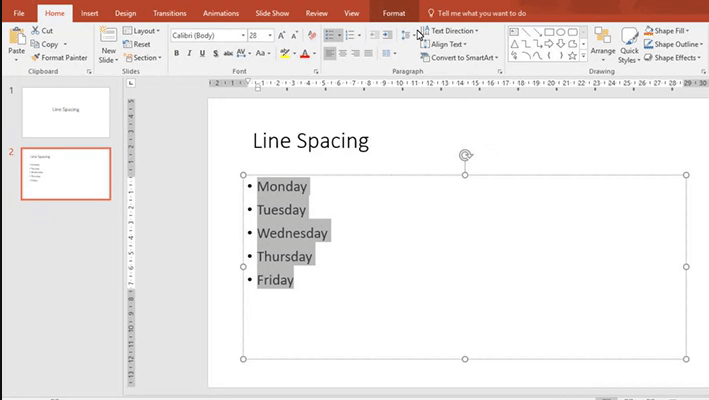Image resolution: width=709 pixels, height=400 pixels.
Task: Open the Transitions tab
Action: pyautogui.click(x=169, y=13)
